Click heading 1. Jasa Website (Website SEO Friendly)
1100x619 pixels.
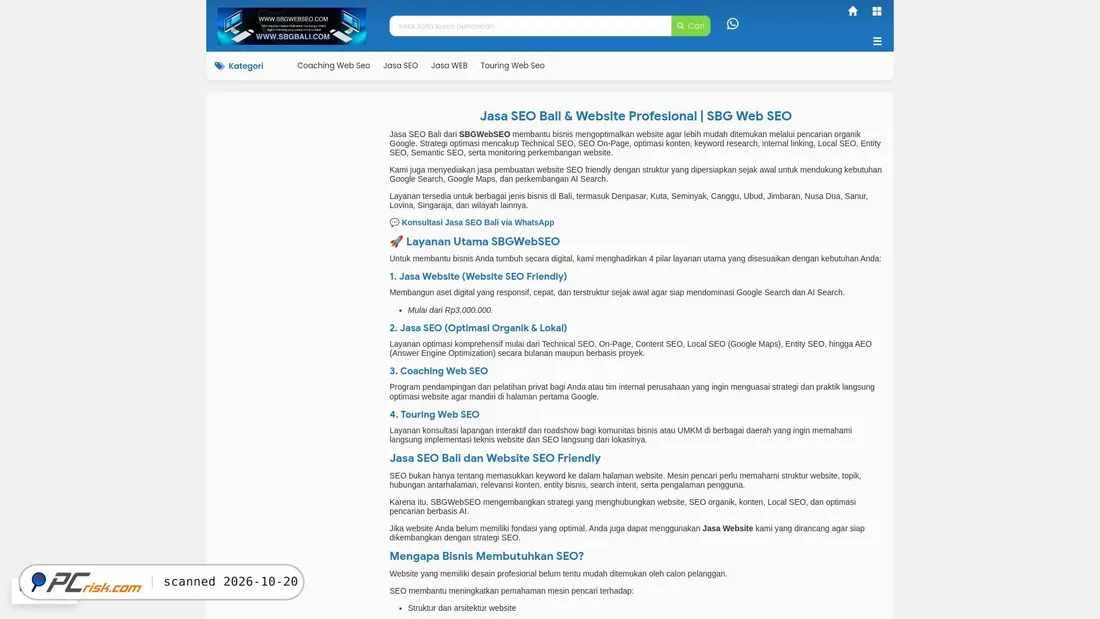point(478,277)
